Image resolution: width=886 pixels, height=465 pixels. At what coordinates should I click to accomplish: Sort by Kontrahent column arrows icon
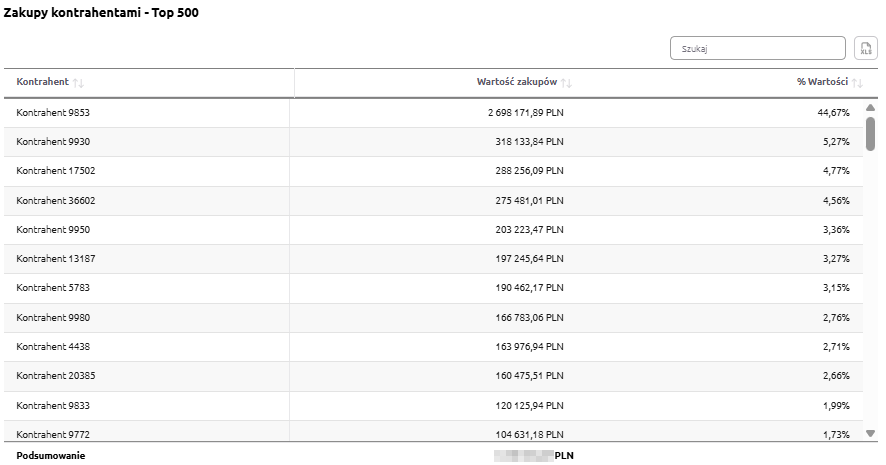point(79,83)
